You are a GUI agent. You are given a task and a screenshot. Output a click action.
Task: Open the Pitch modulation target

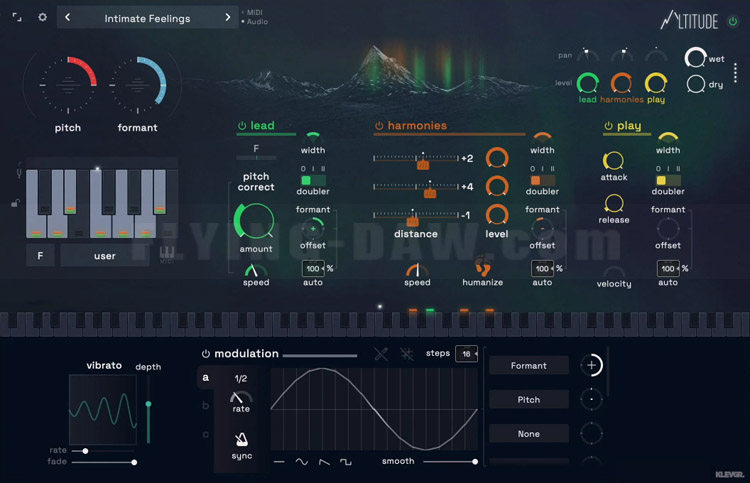[x=529, y=400]
